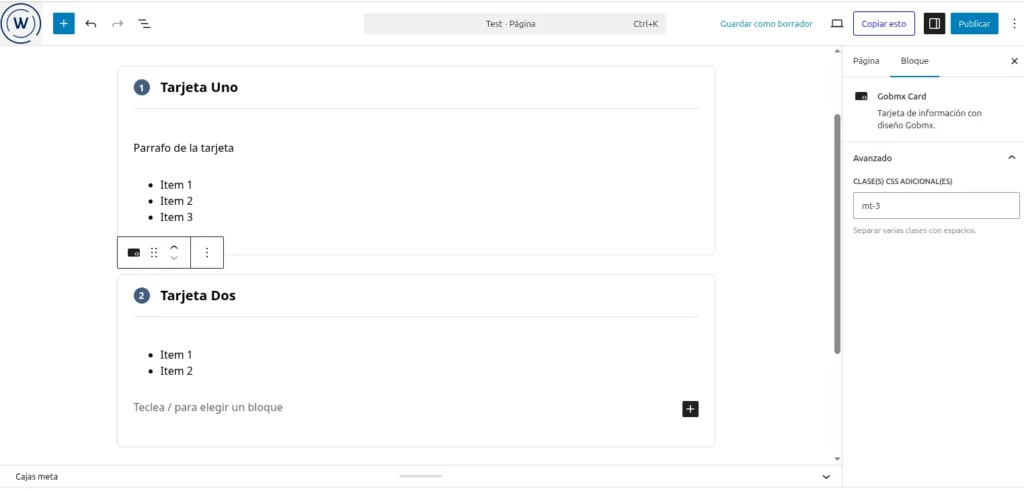Undo the last change

point(91,23)
